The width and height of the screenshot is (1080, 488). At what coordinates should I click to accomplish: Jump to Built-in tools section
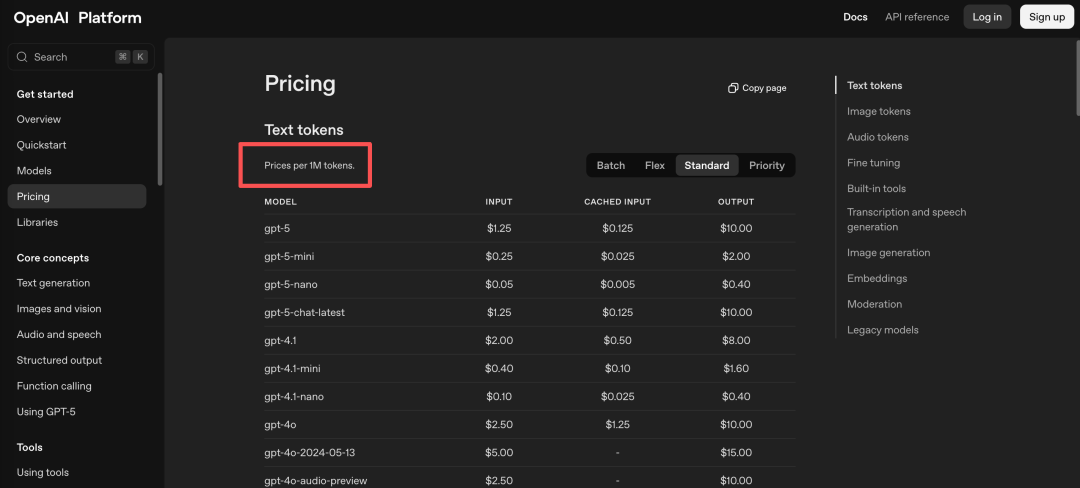coord(876,188)
